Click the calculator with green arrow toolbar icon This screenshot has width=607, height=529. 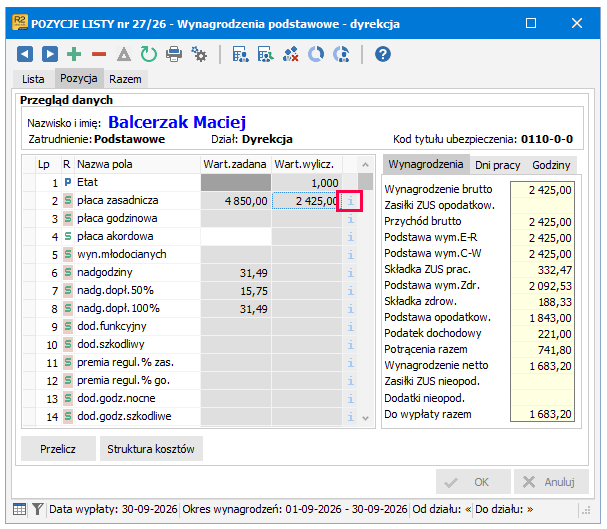click(x=266, y=54)
